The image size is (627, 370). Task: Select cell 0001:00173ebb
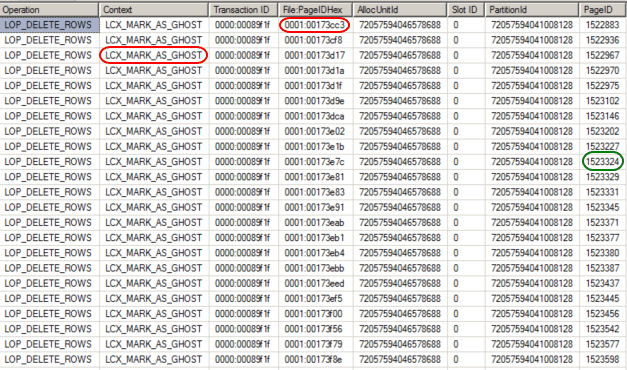coord(315,268)
